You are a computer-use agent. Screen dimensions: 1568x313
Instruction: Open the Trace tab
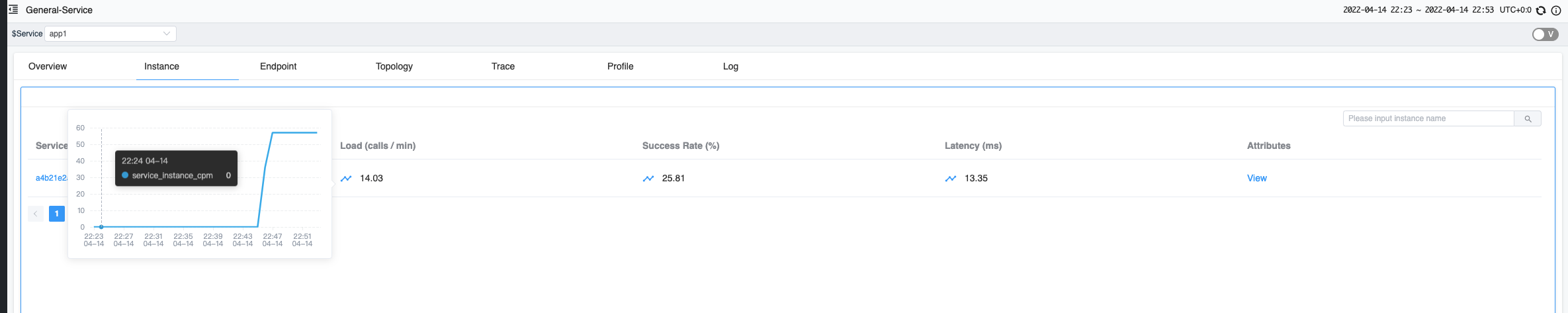[x=503, y=66]
